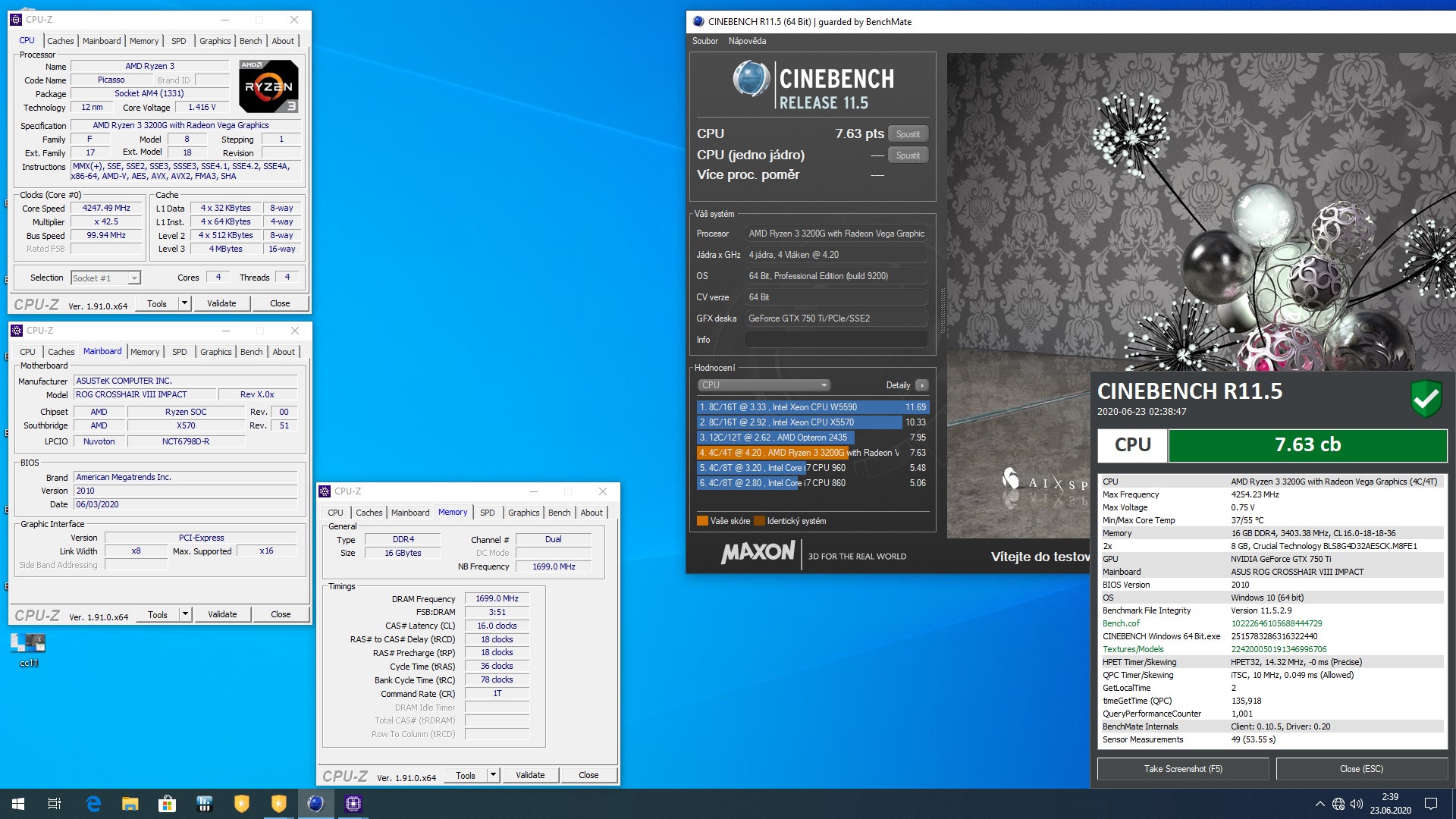
Task: Click Close (ESC) in BenchMate panel
Action: pos(1361,769)
